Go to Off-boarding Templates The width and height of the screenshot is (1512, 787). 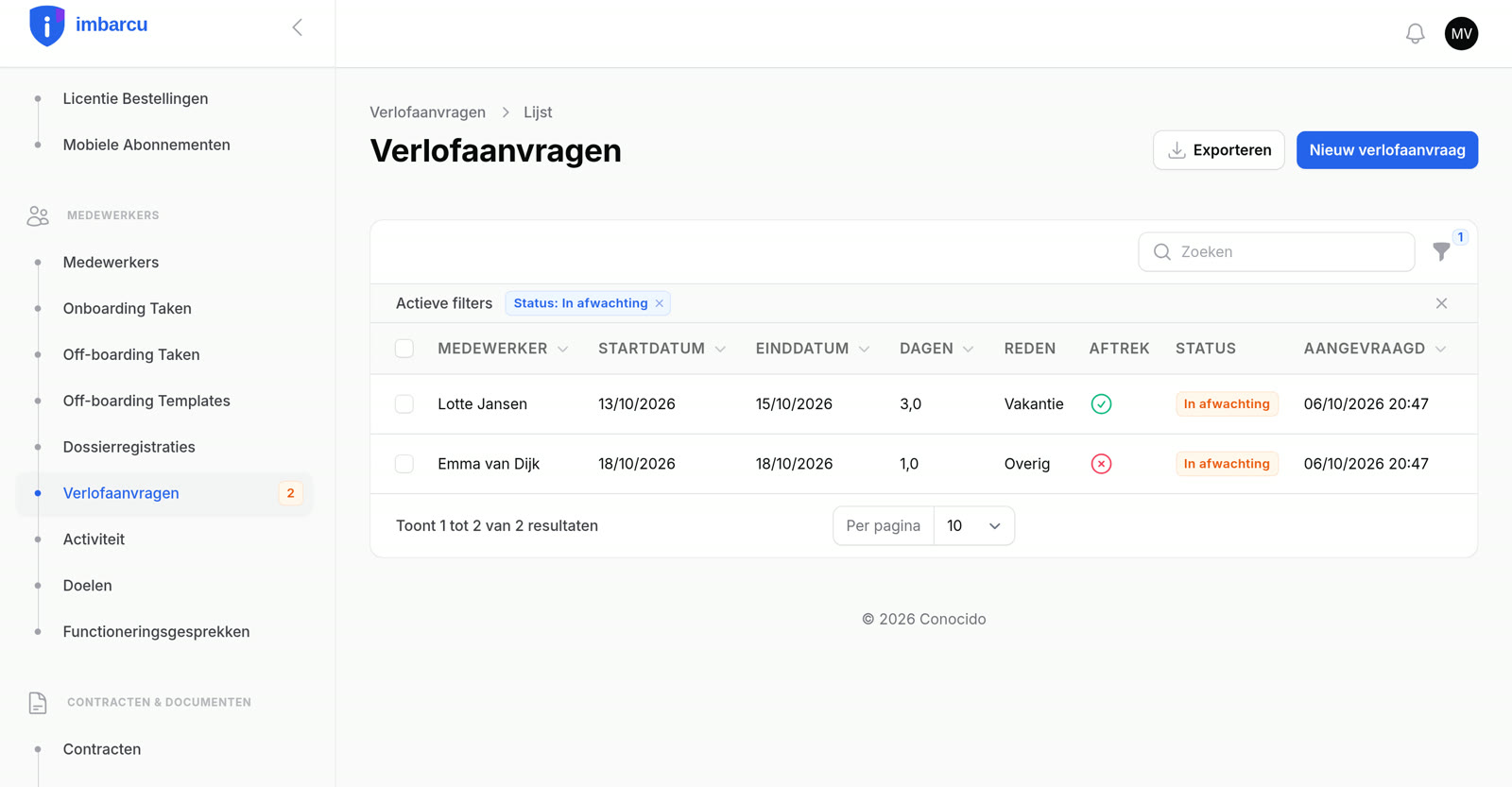click(146, 401)
